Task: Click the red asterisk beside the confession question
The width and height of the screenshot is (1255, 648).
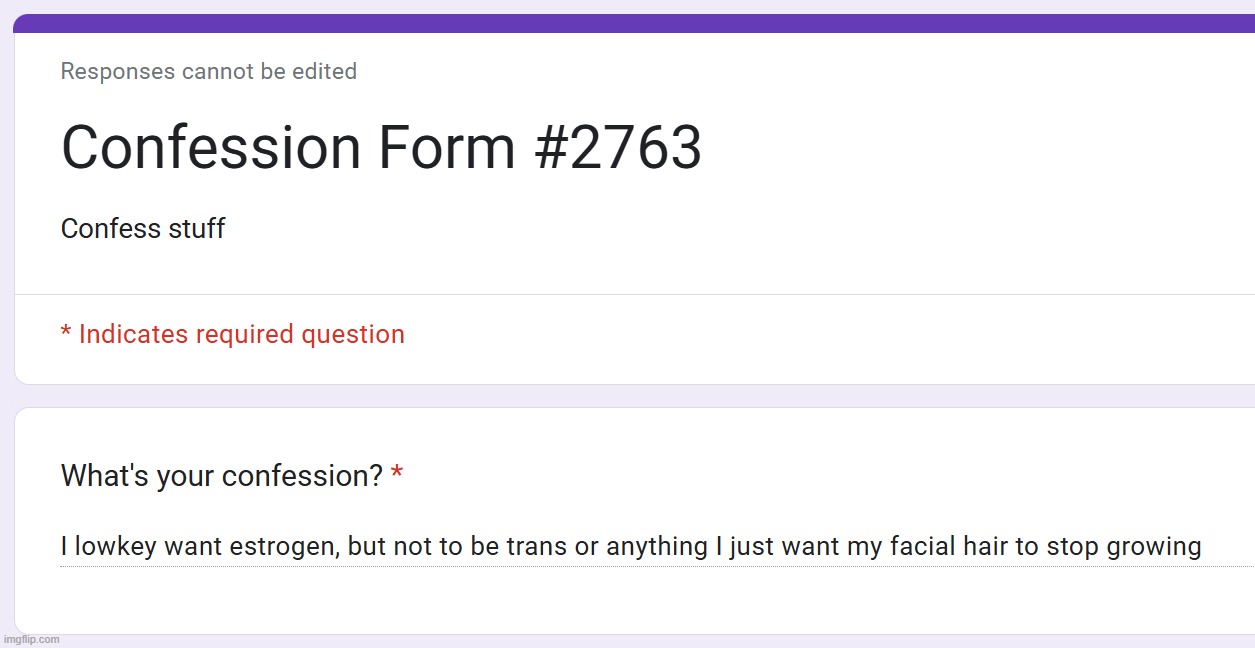Action: pyautogui.click(x=397, y=474)
